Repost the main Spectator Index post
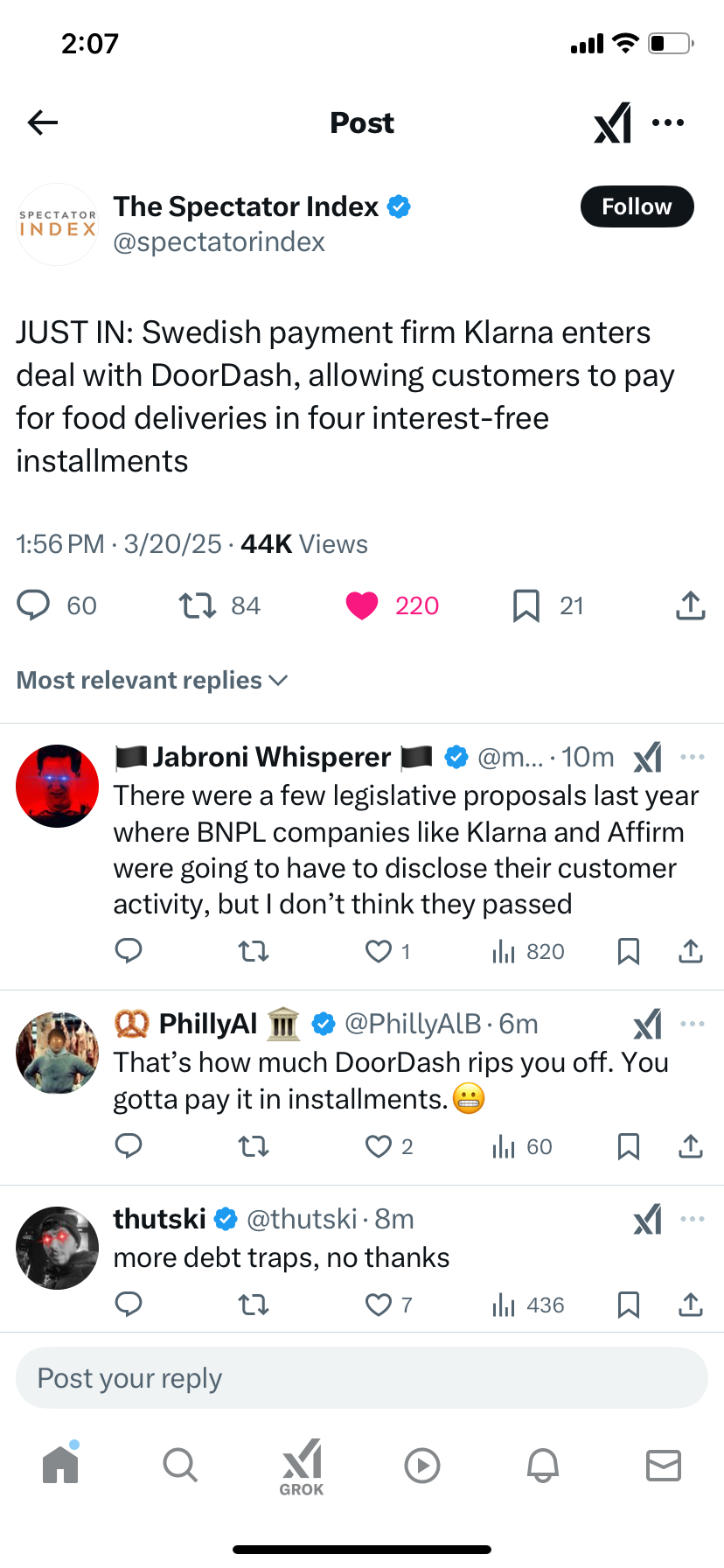This screenshot has width=724, height=1568. (x=198, y=605)
